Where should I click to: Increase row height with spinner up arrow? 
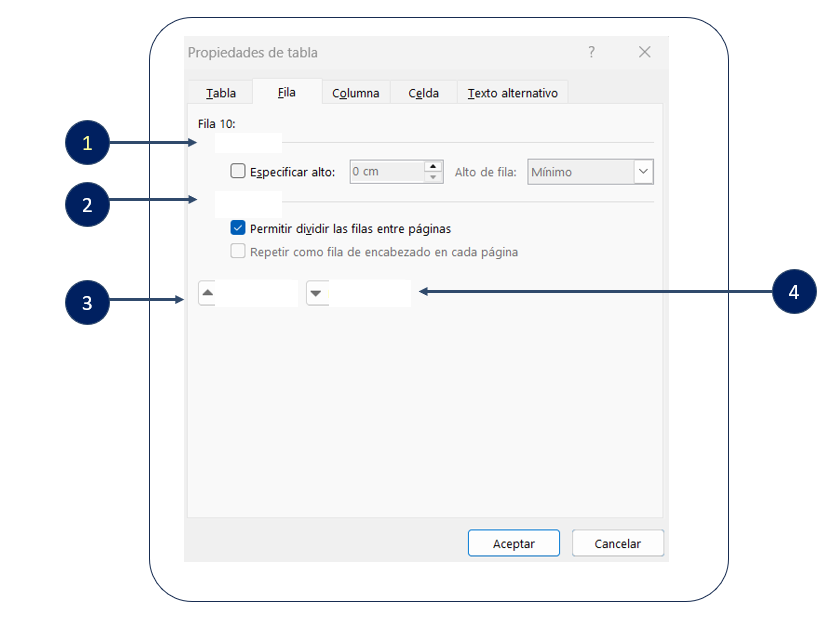pyautogui.click(x=433, y=166)
